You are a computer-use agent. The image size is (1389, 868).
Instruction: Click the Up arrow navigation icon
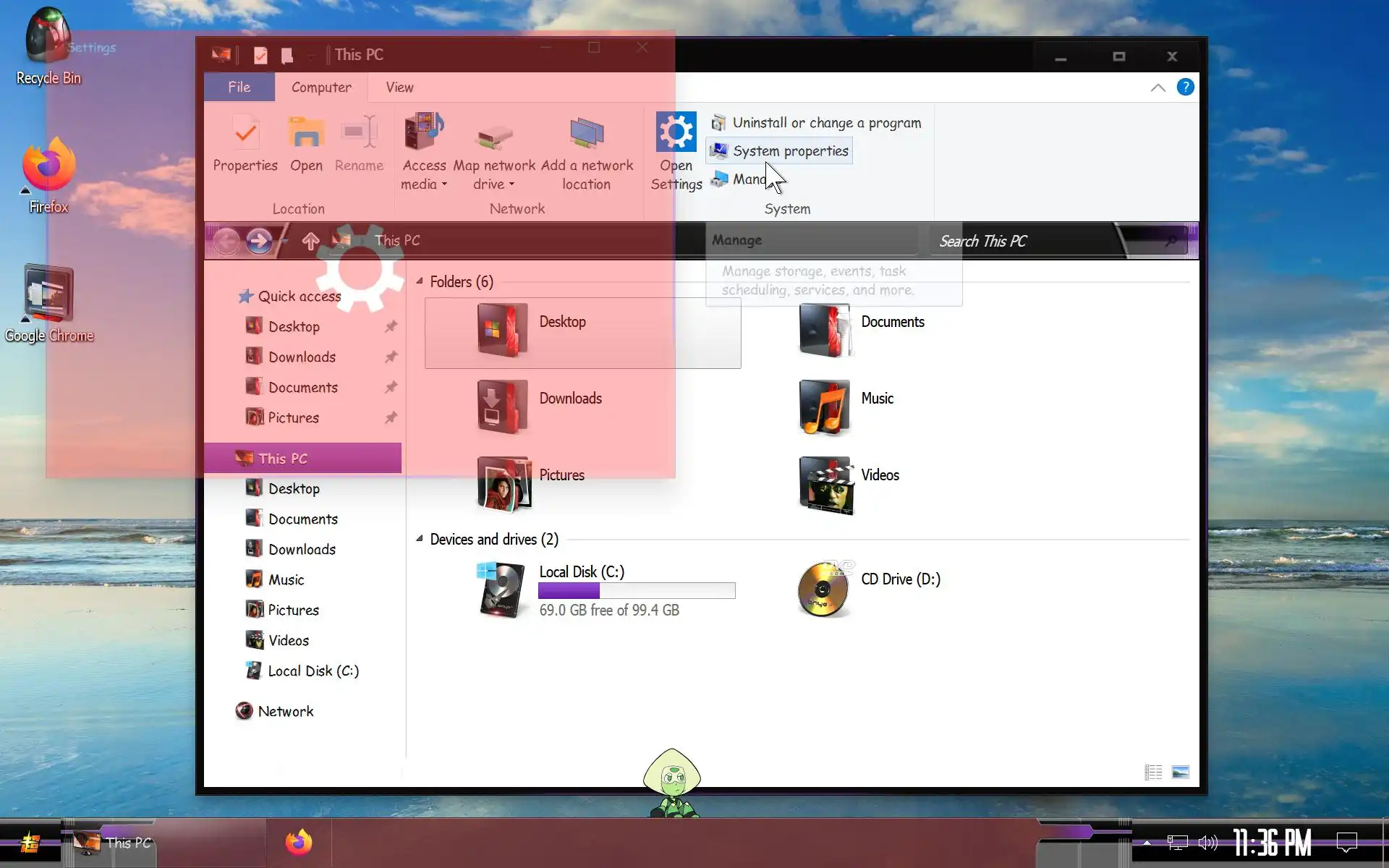tap(310, 241)
